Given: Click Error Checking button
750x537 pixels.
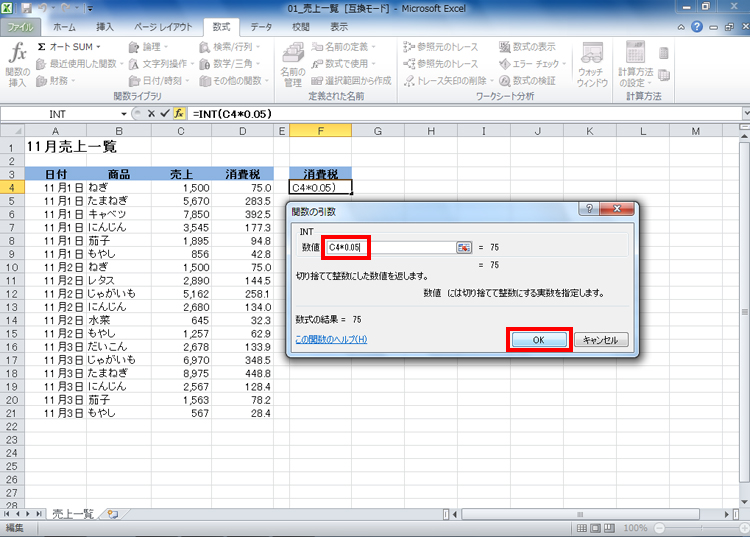Looking at the screenshot, I should coord(532,64).
